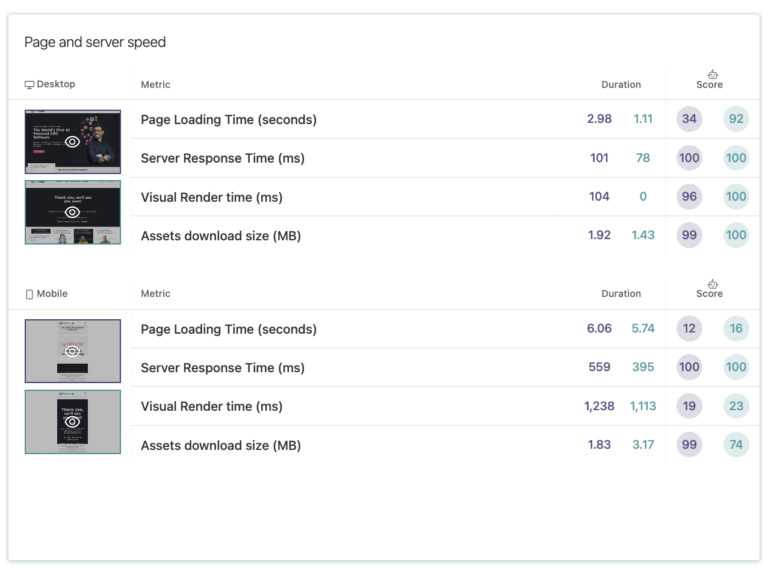Screen dimensions: 768x571
Task: Click the Mobile Metric column header
Action: (155, 294)
